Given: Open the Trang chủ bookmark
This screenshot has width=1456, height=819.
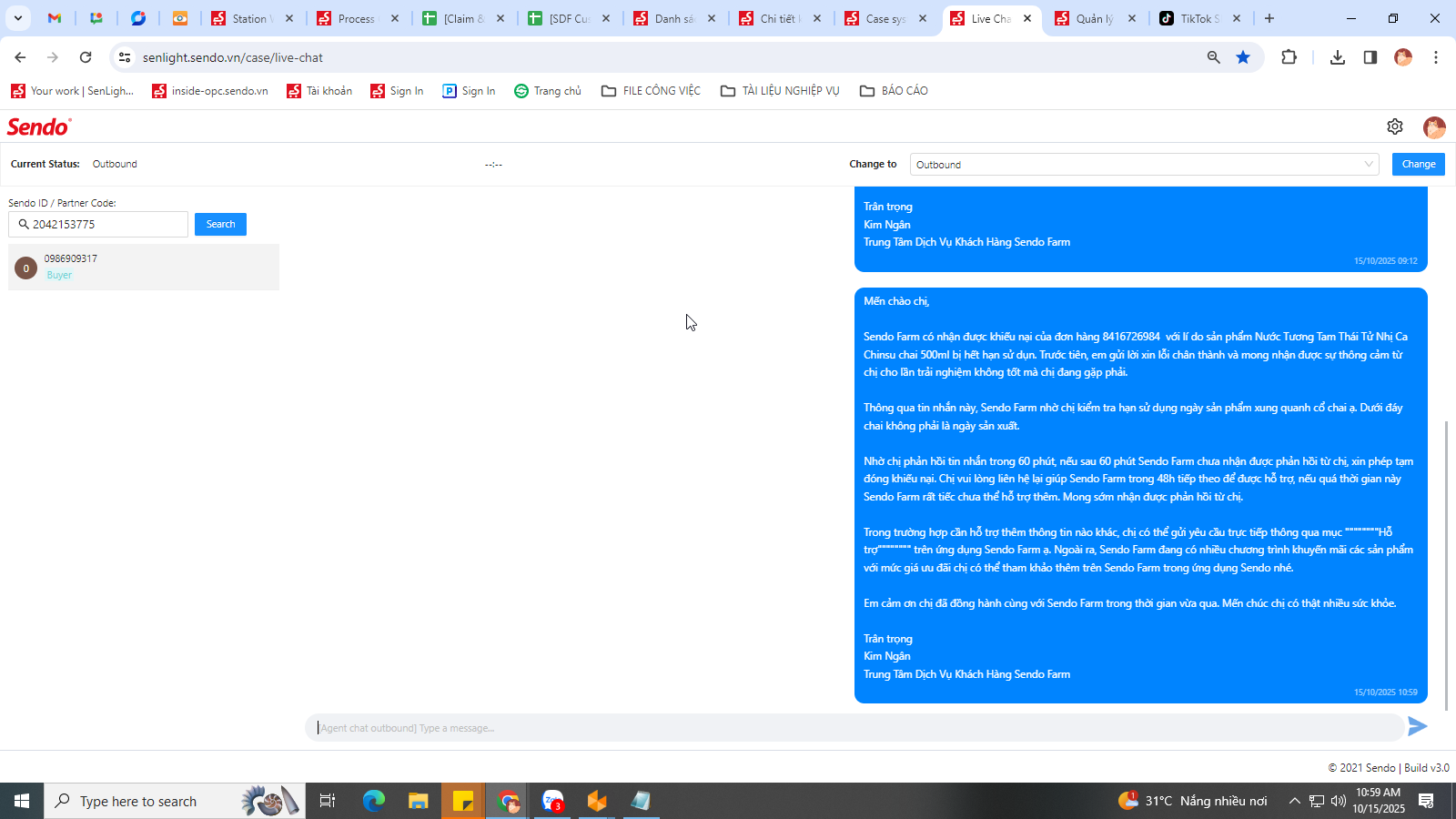Looking at the screenshot, I should click(x=548, y=91).
